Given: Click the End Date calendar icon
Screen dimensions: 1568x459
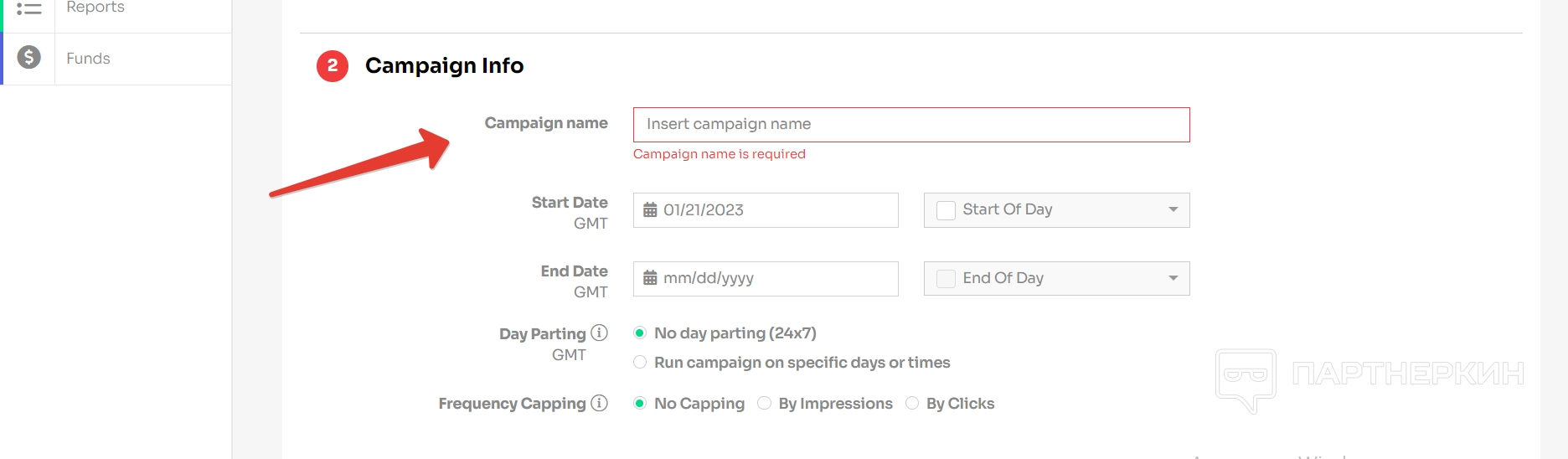Looking at the screenshot, I should [x=650, y=279].
